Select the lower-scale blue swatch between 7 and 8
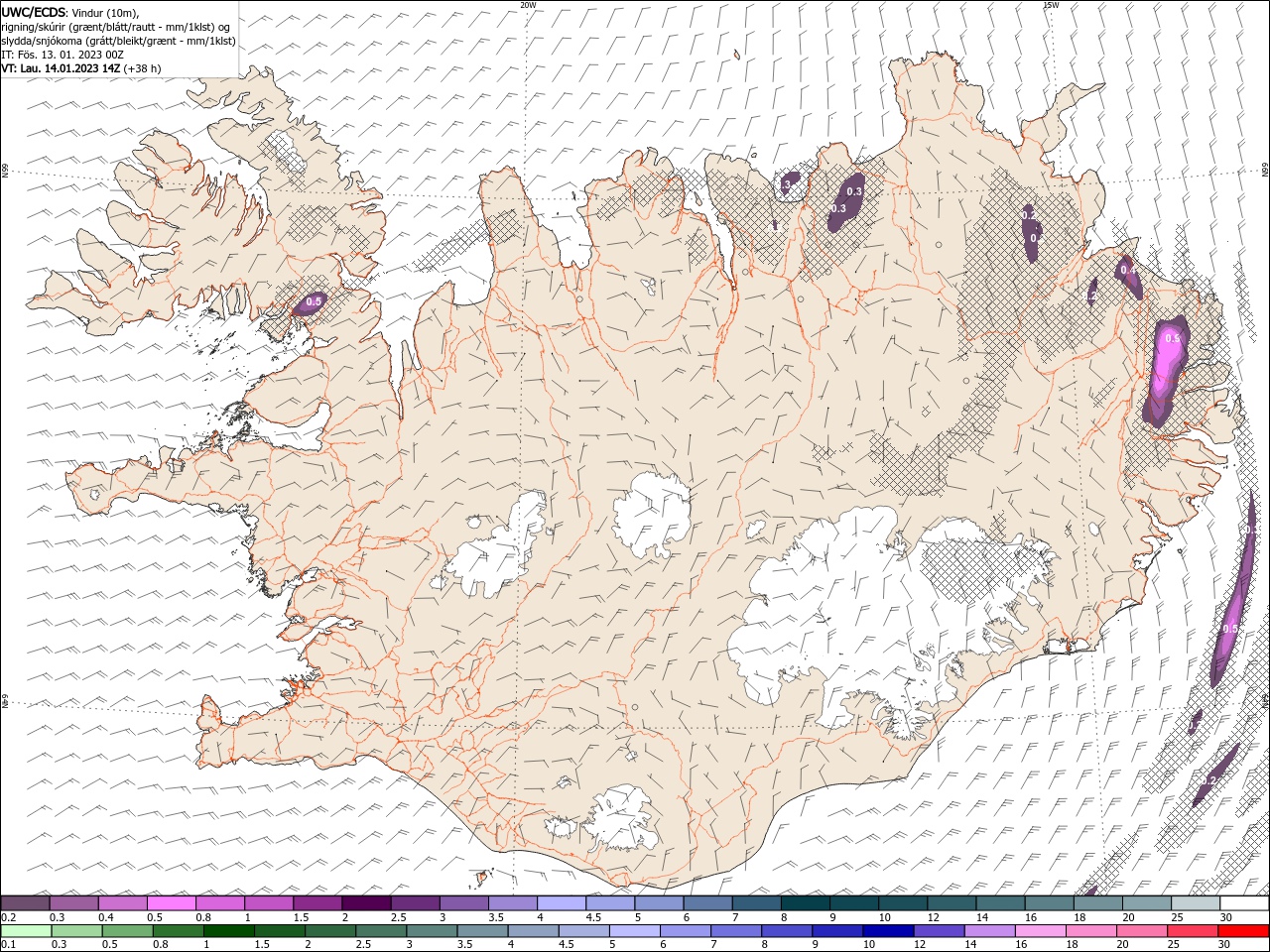 point(735,931)
